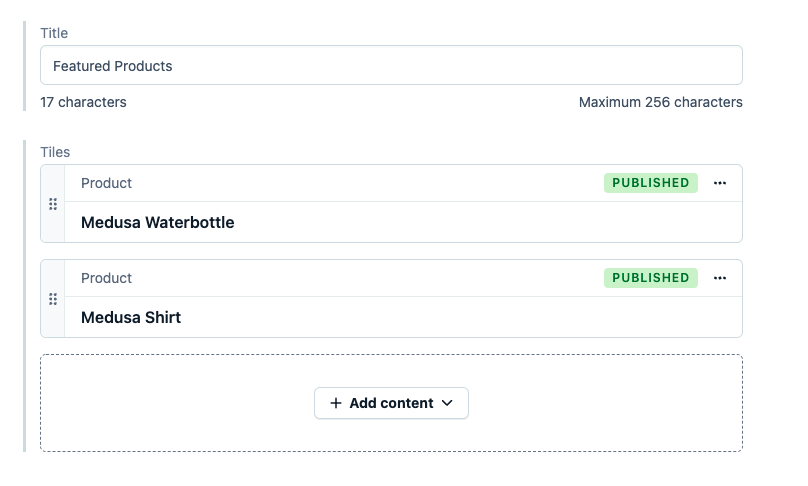The image size is (808, 486).
Task: Click the Tiles field label
Action: pyautogui.click(x=55, y=152)
